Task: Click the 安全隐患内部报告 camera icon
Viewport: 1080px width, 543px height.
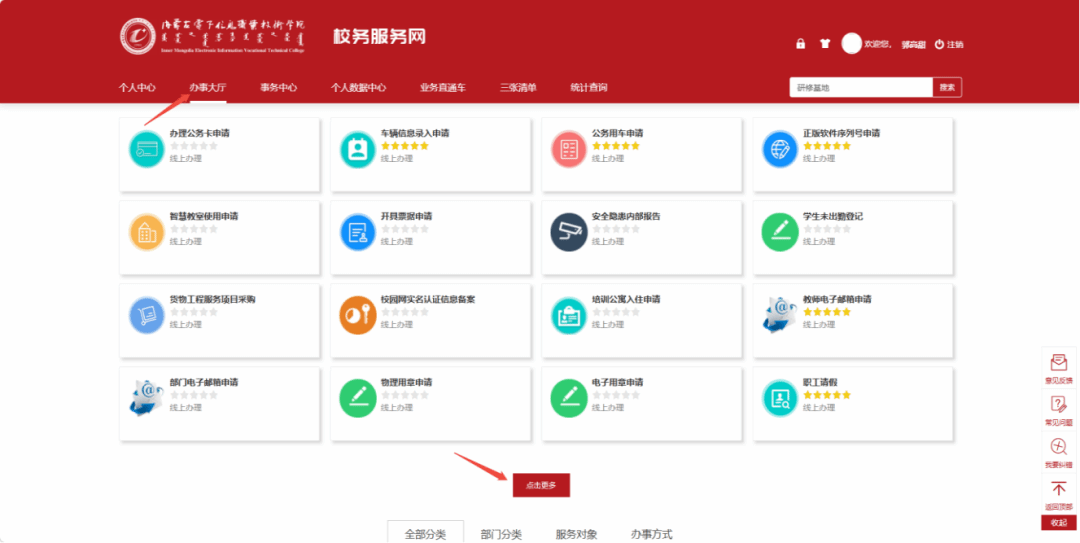Action: point(569,232)
